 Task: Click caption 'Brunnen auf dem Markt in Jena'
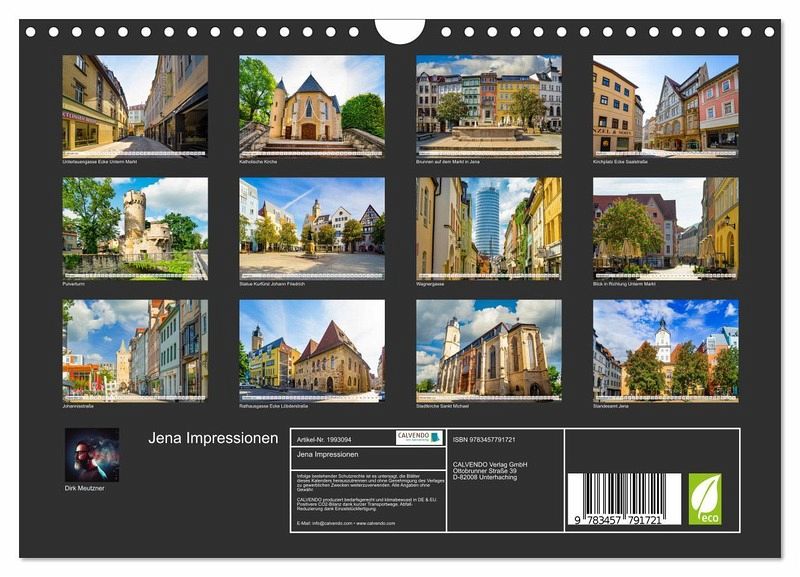pyautogui.click(x=447, y=162)
